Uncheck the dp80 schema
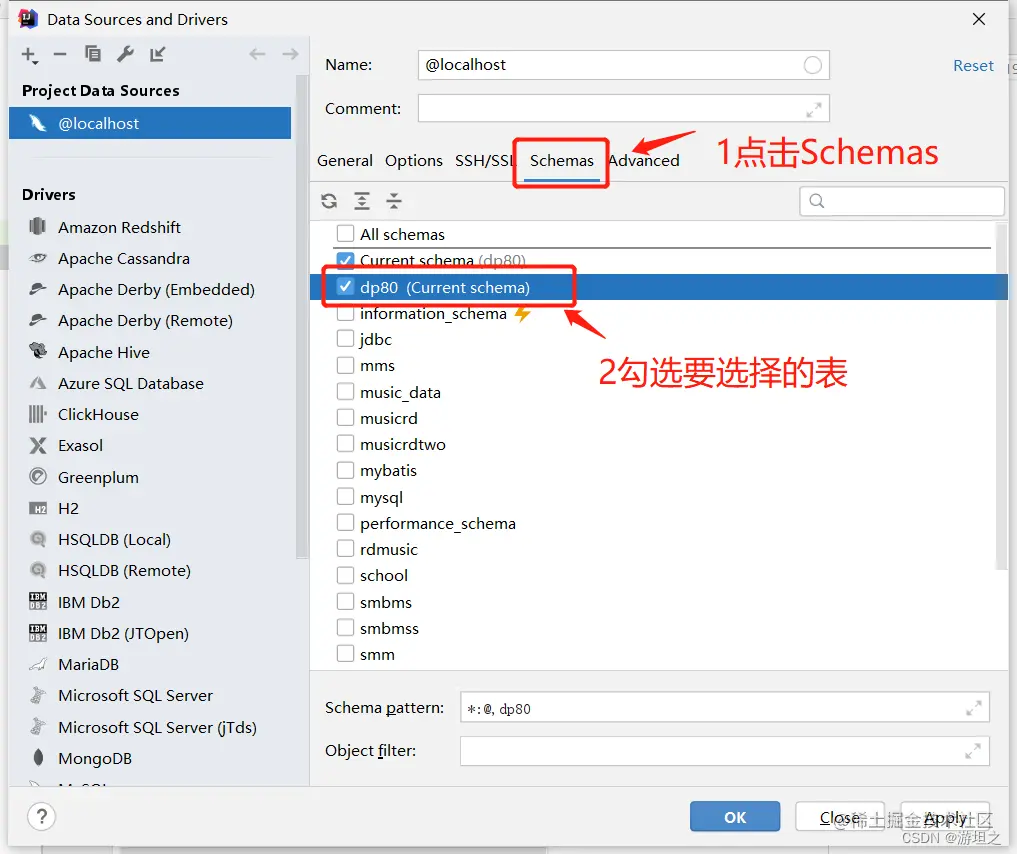This screenshot has width=1017, height=854. point(344,287)
